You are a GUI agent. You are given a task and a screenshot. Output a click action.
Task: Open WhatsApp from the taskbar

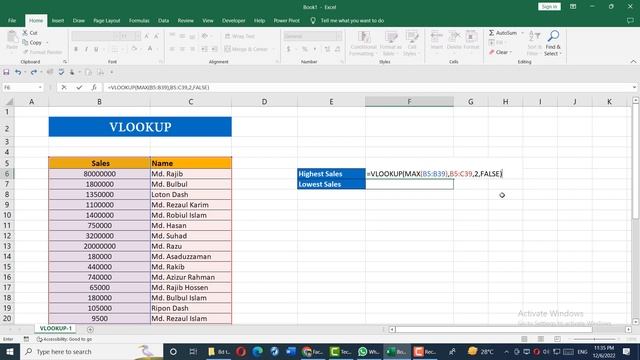(368, 351)
